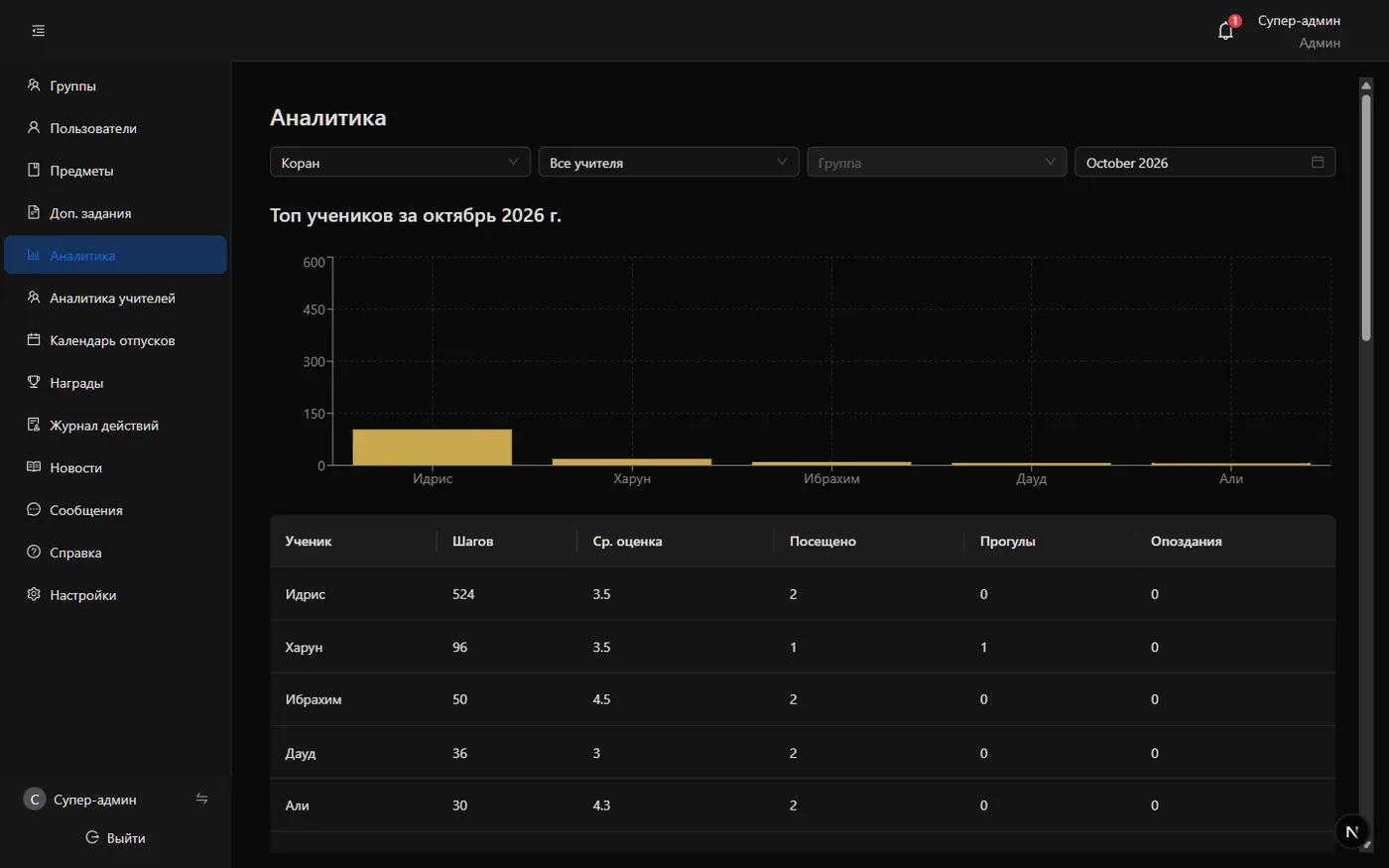Click the Аналитика bar chart icon
This screenshot has height=868, width=1389.
click(34, 255)
